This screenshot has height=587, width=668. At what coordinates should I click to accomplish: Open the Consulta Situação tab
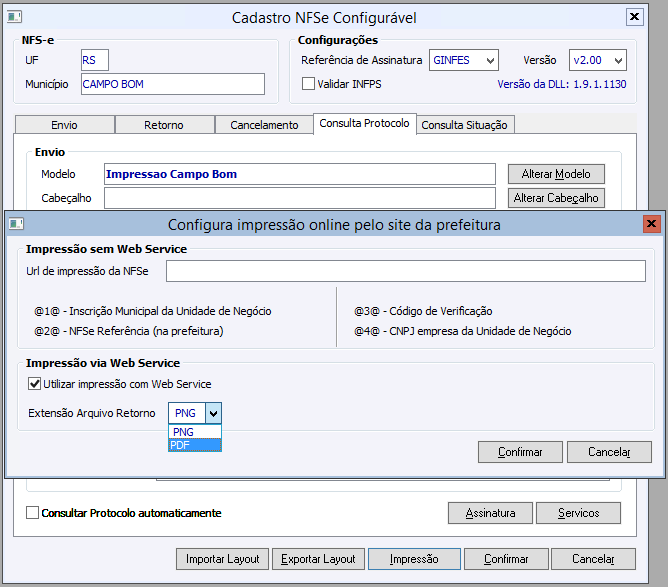pos(465,125)
